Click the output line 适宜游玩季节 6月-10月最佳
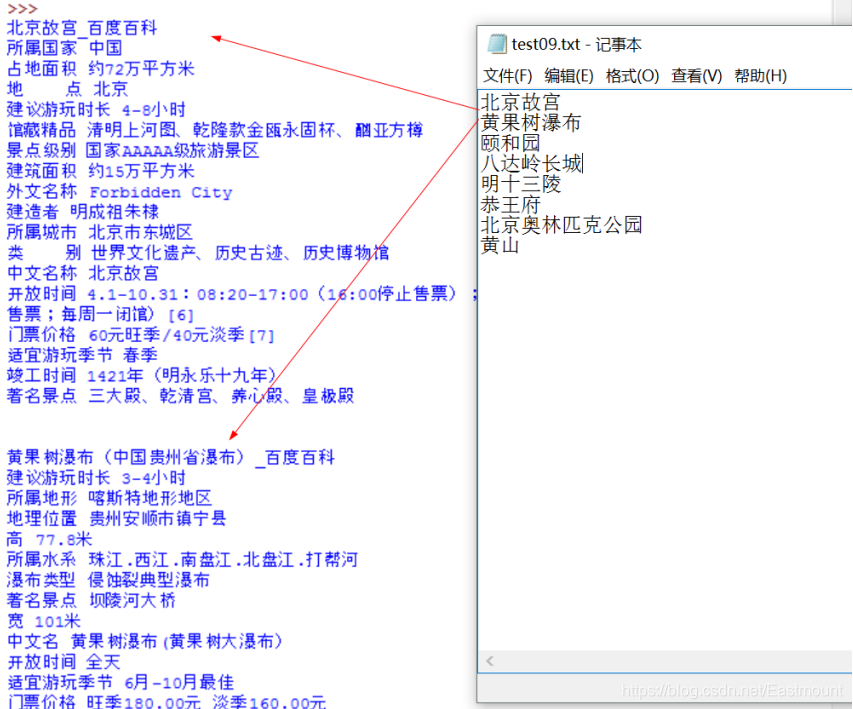Image resolution: width=853 pixels, height=709 pixels. 120,682
